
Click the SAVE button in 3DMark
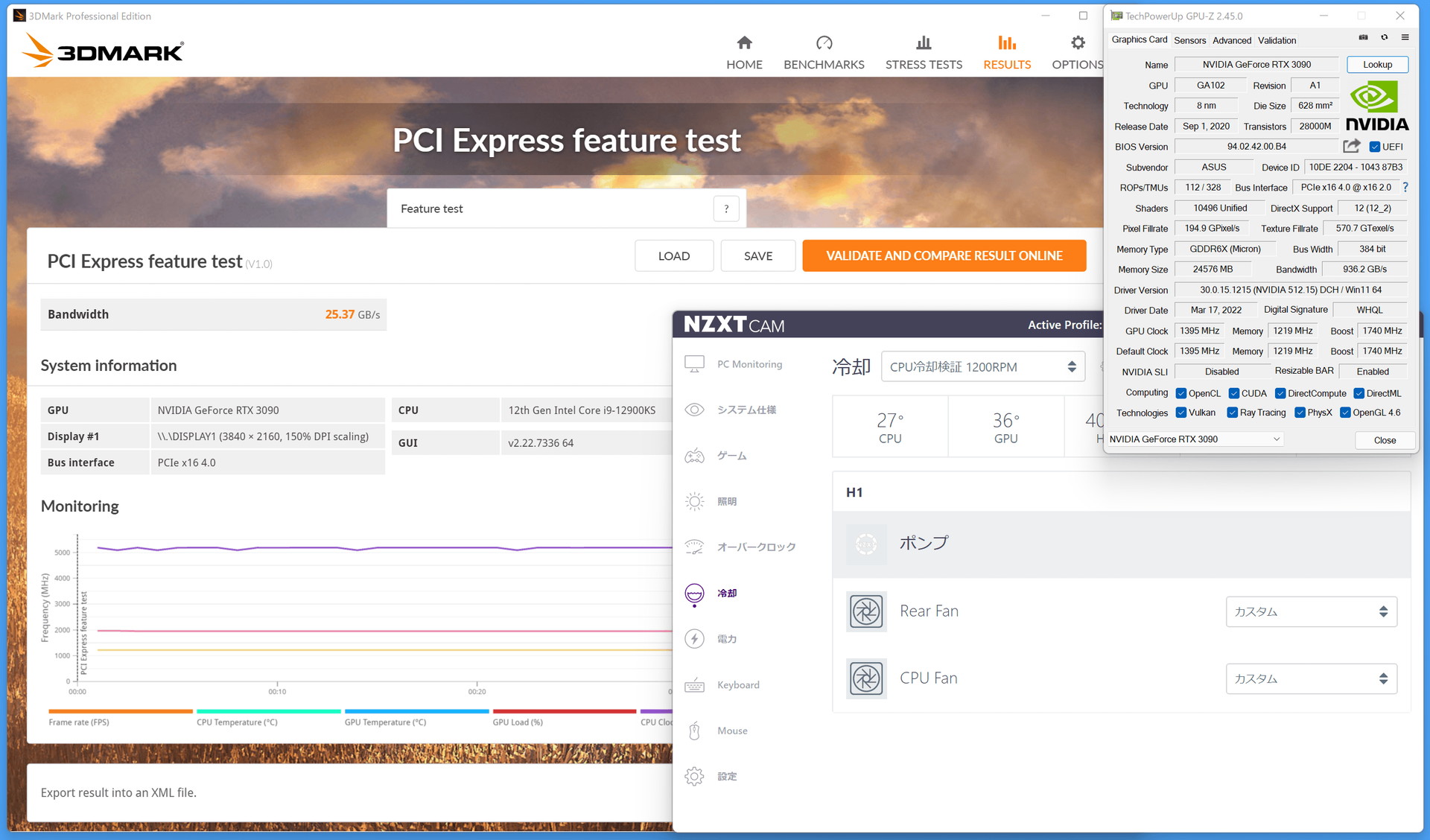[x=757, y=255]
